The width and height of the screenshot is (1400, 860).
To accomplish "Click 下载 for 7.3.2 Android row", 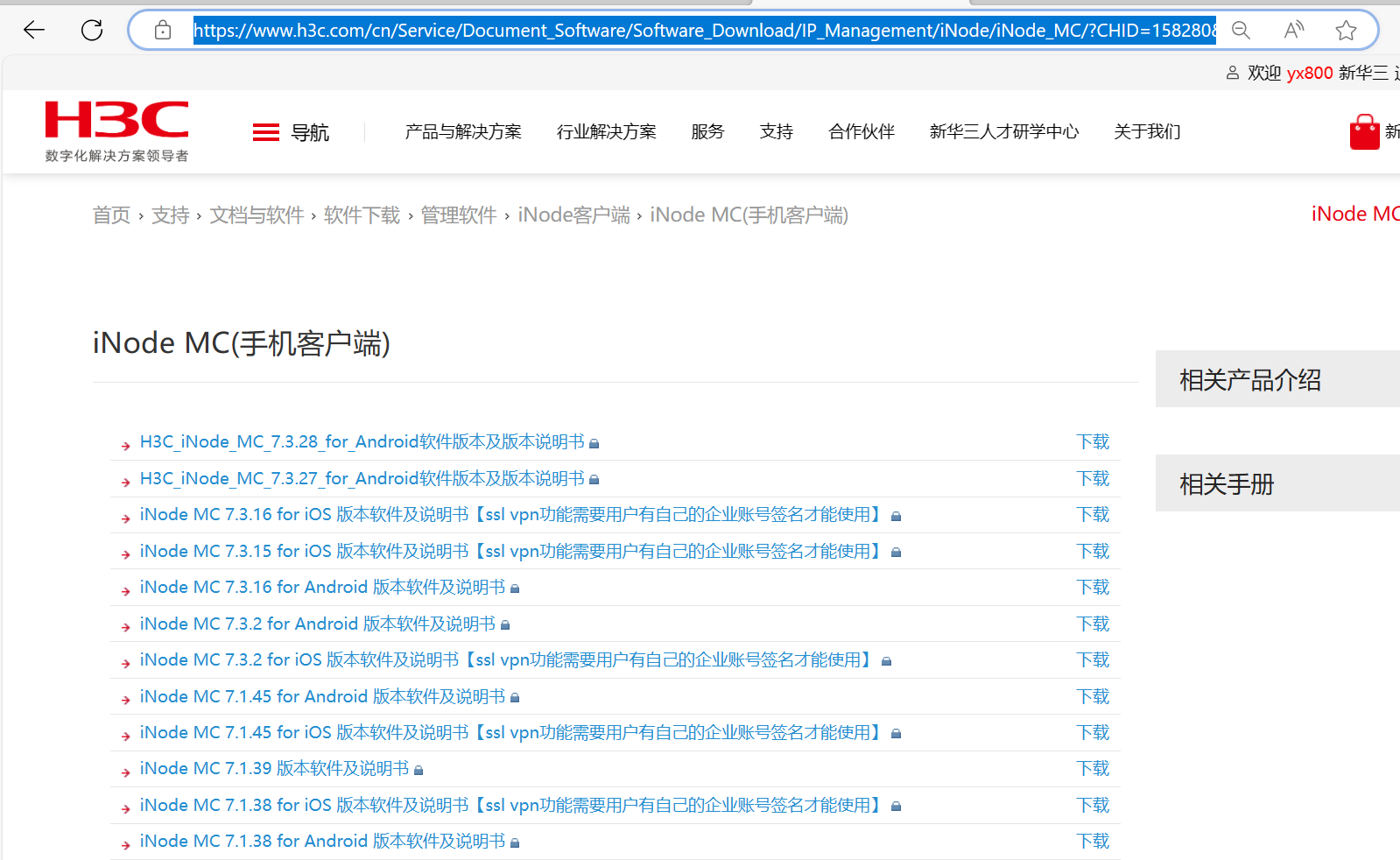I will coord(1093,624).
